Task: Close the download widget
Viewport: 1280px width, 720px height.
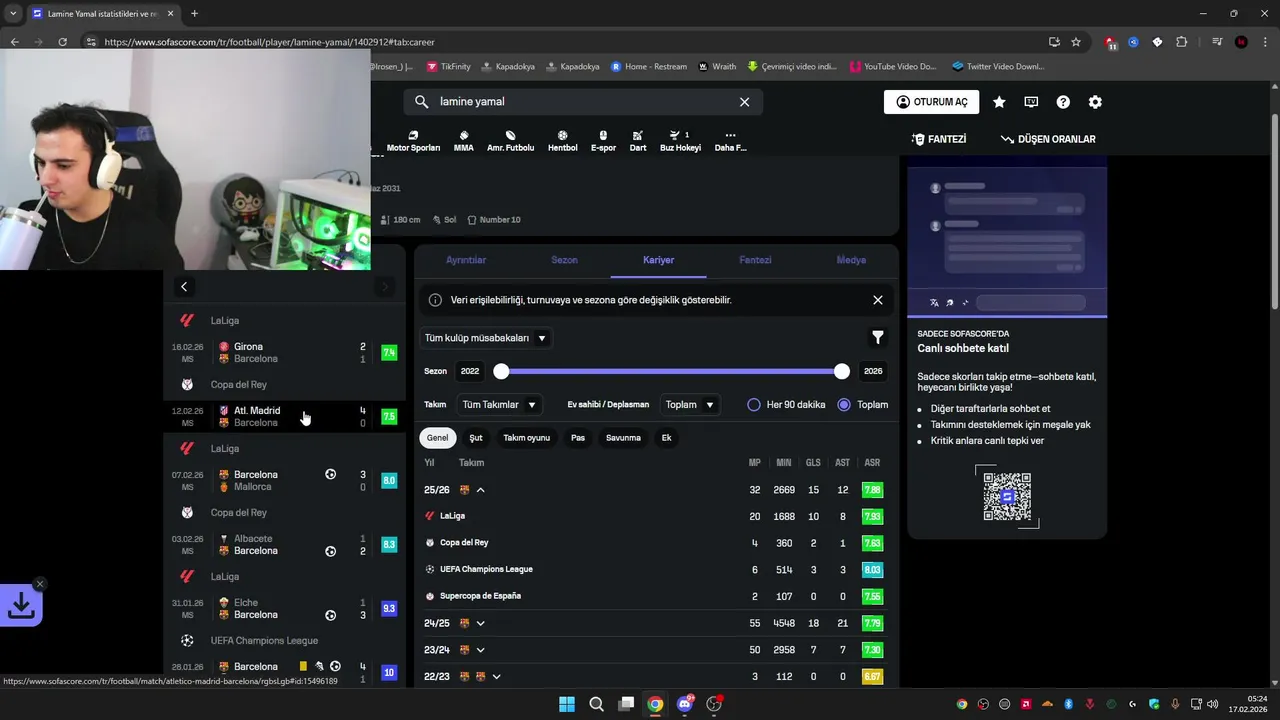Action: tap(40, 584)
